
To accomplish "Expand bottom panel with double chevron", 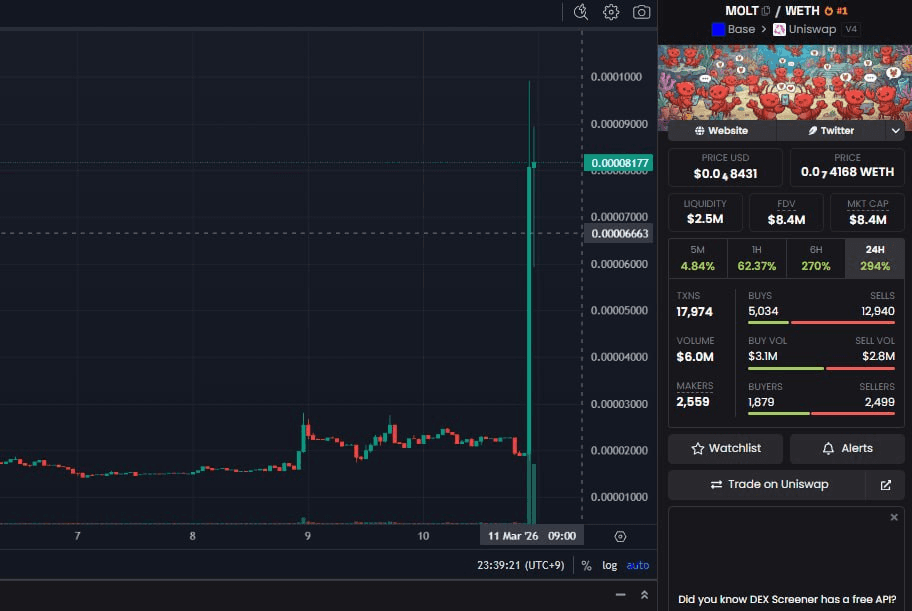I will click(x=644, y=595).
